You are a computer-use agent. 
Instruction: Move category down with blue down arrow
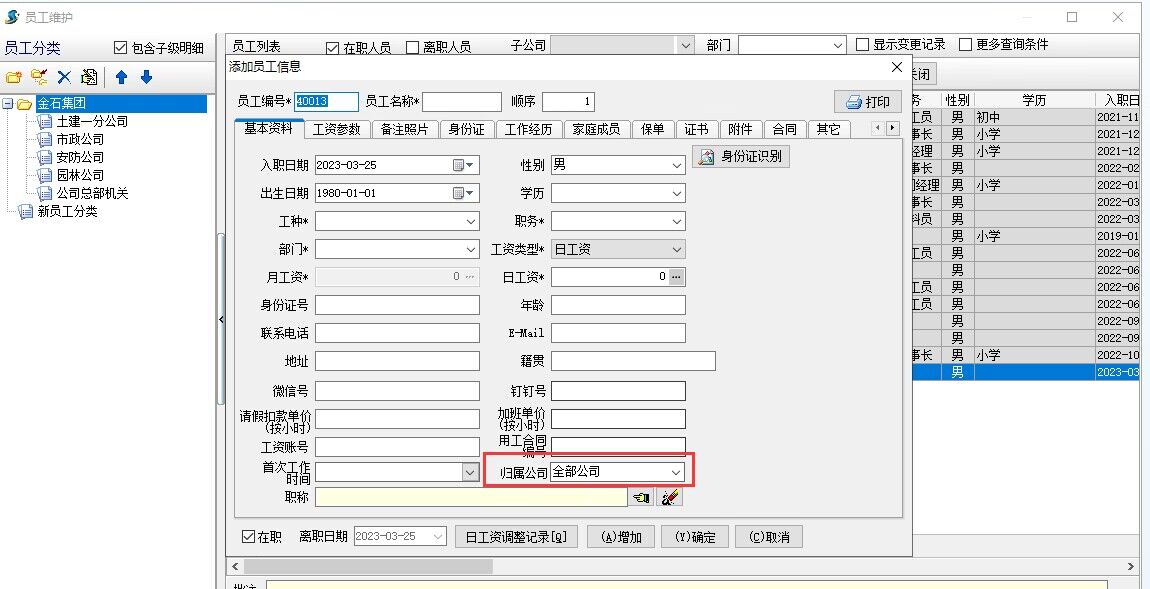coord(146,77)
